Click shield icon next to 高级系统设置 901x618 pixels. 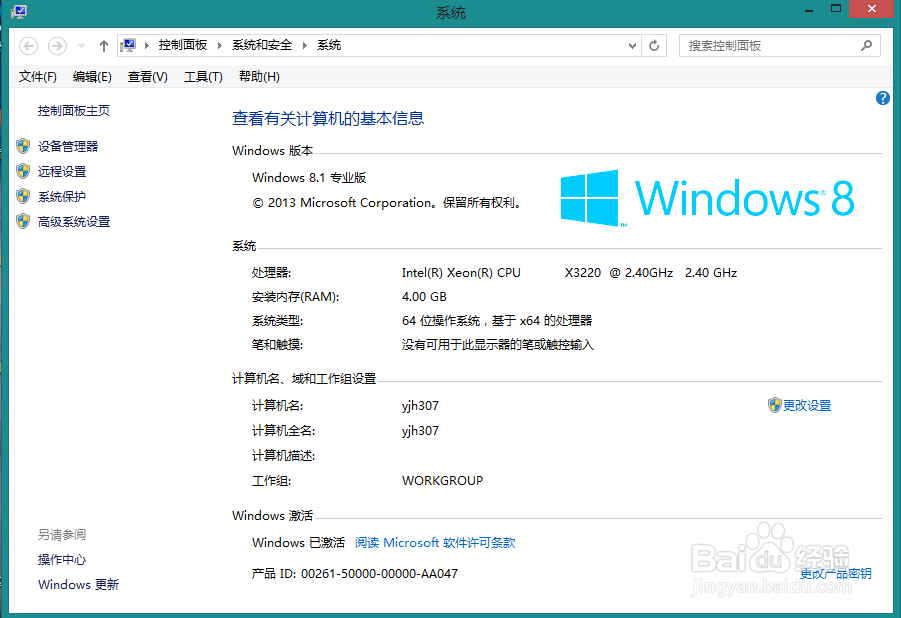[x=23, y=221]
